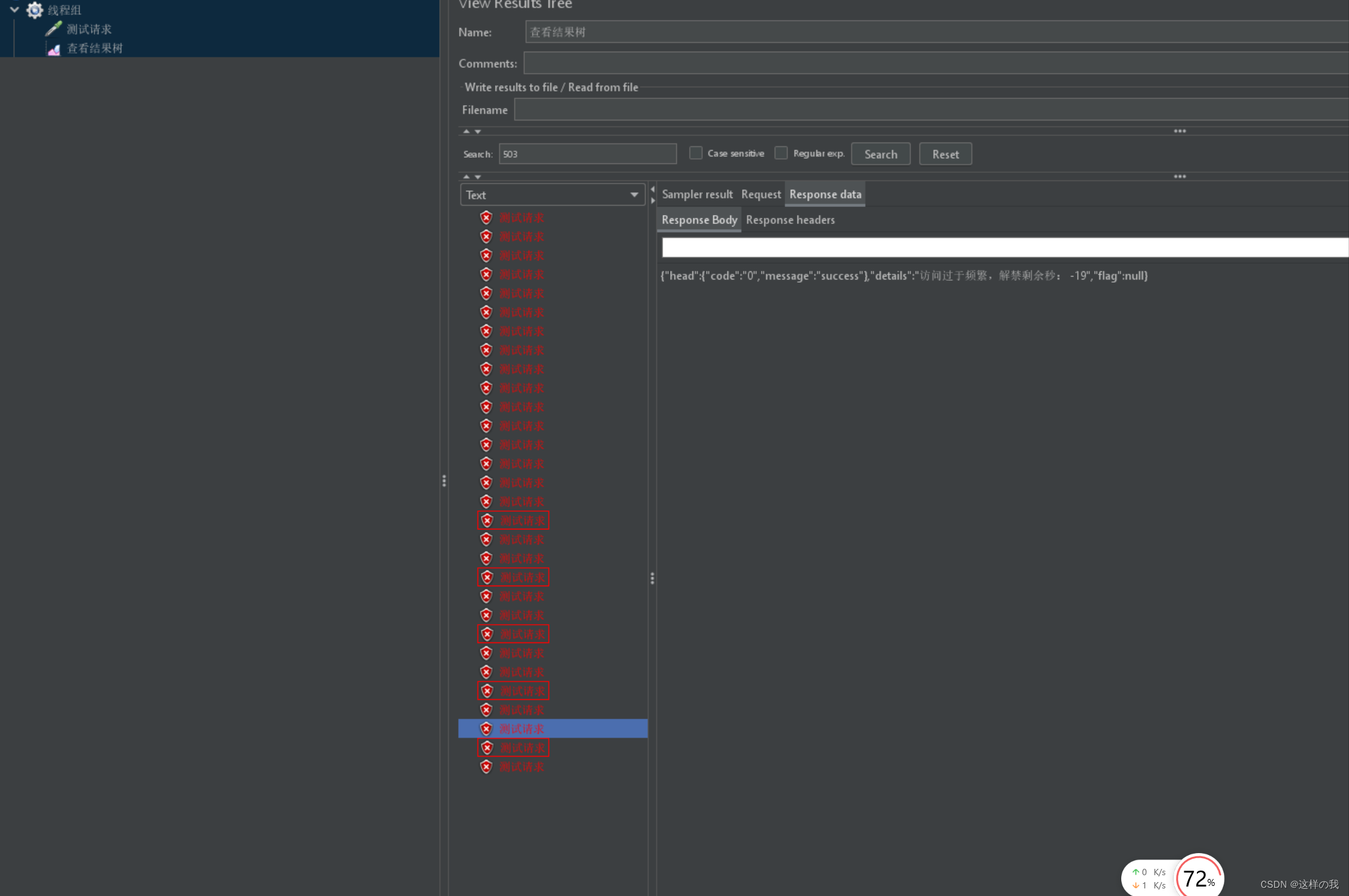
Task: Switch to the Sampler result tab
Action: [697, 194]
